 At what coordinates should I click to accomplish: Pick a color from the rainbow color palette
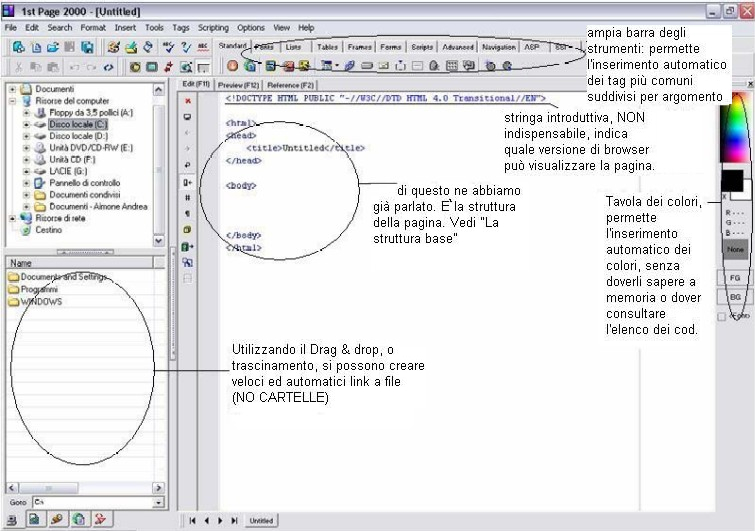point(735,128)
